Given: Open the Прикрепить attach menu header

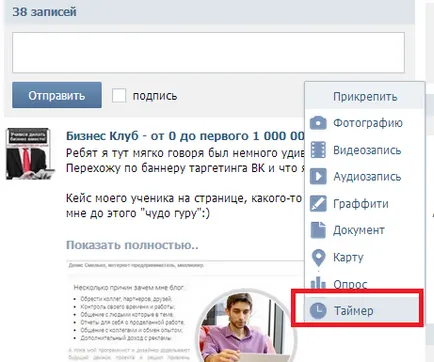Looking at the screenshot, I should tap(365, 96).
